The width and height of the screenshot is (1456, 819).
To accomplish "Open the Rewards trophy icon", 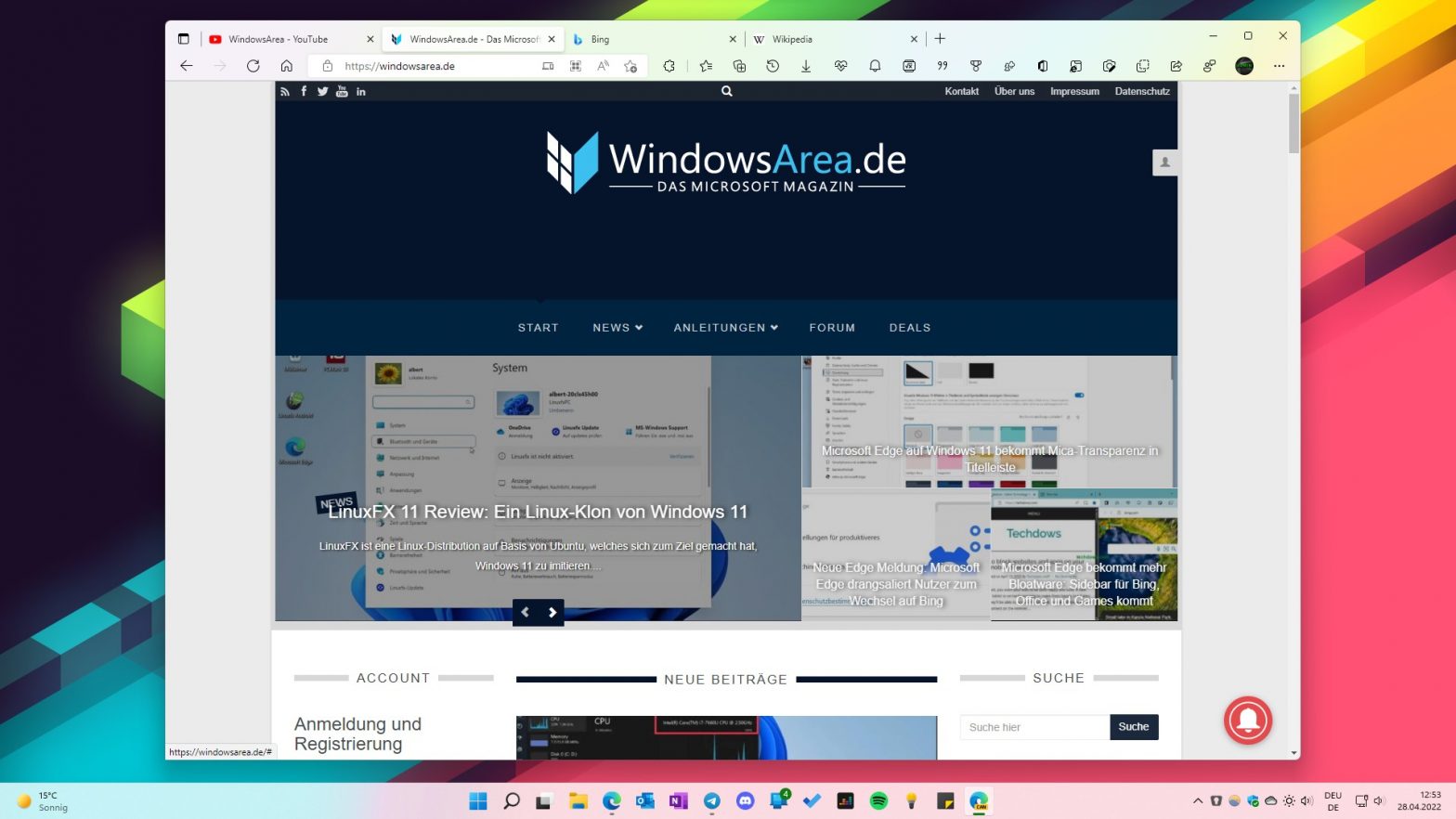I will [x=976, y=66].
